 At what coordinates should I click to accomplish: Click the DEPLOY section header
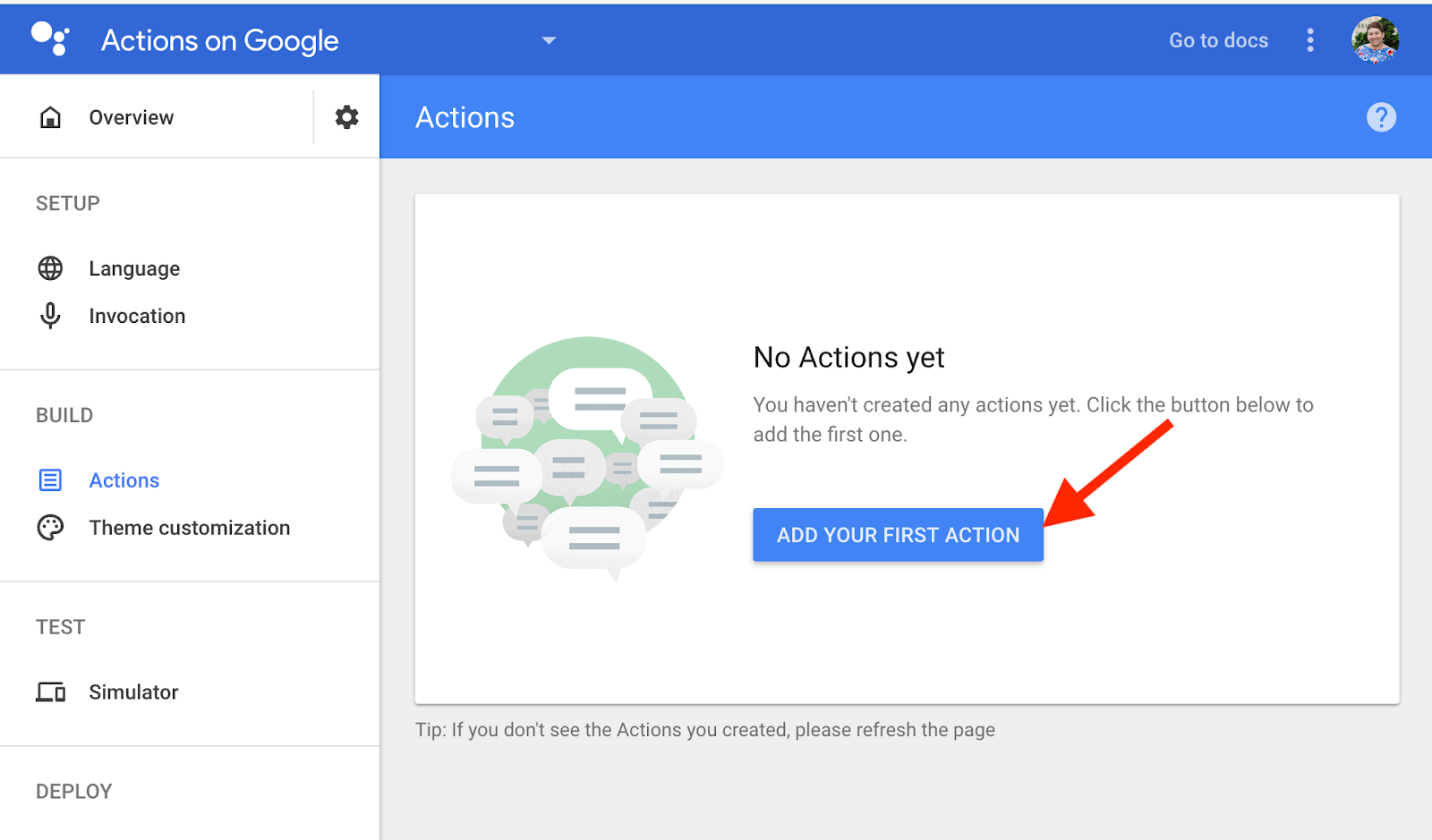[x=73, y=792]
